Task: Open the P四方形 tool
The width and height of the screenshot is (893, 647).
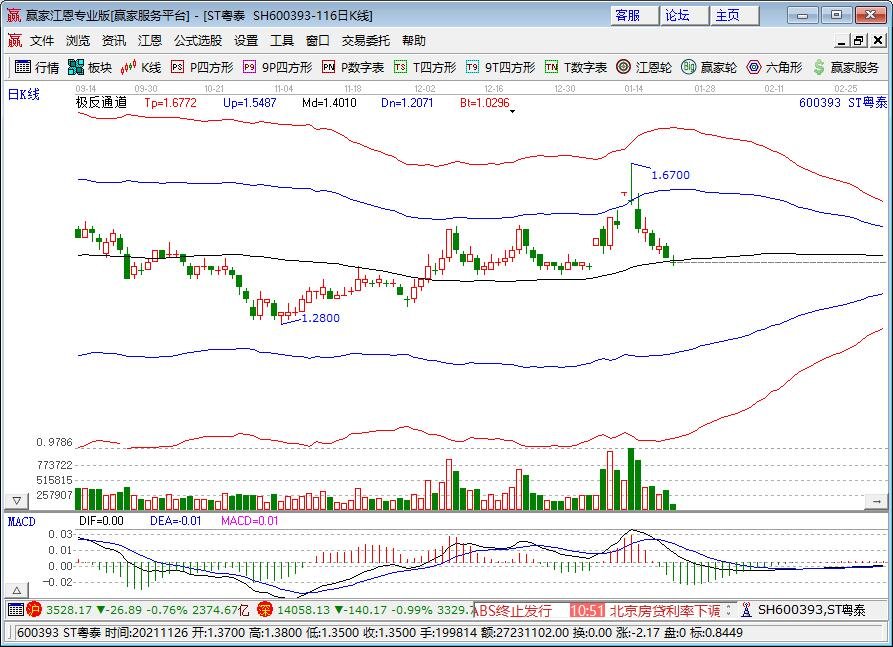Action: click(202, 67)
